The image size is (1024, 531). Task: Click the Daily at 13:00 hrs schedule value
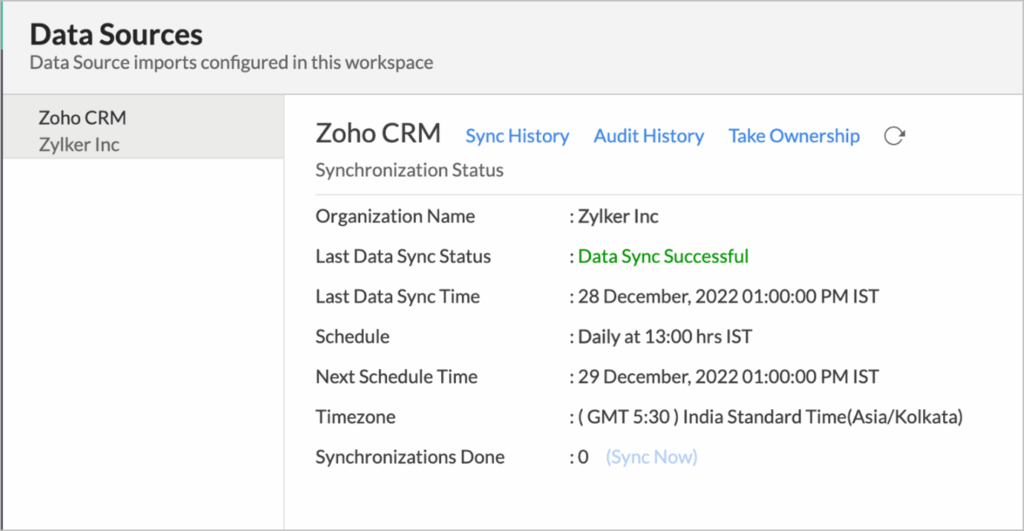coord(664,336)
